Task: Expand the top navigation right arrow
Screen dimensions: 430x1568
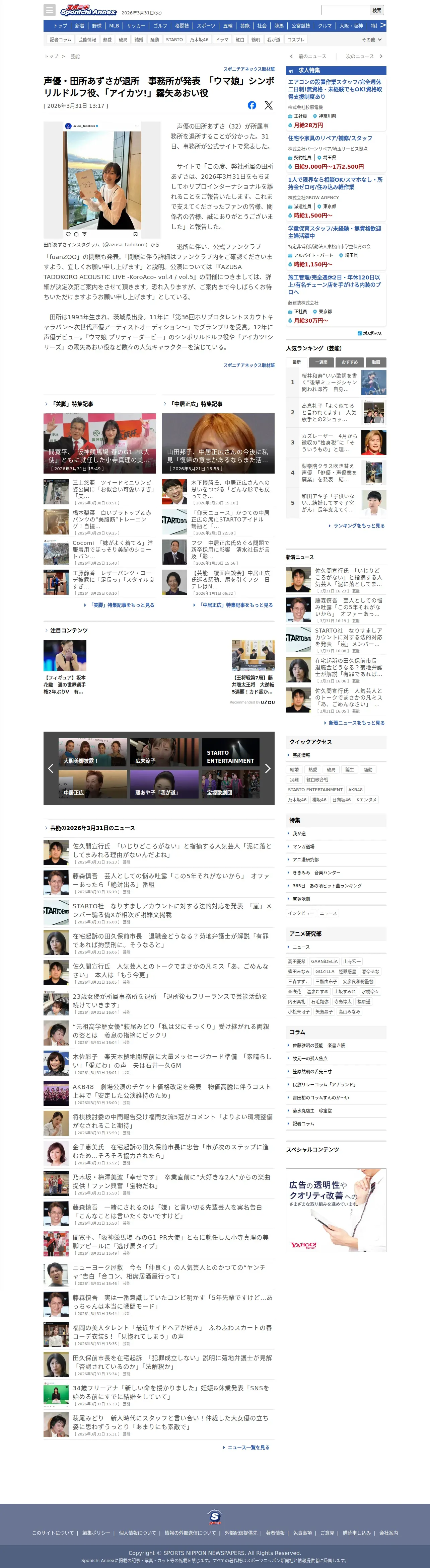Action: pyautogui.click(x=382, y=25)
